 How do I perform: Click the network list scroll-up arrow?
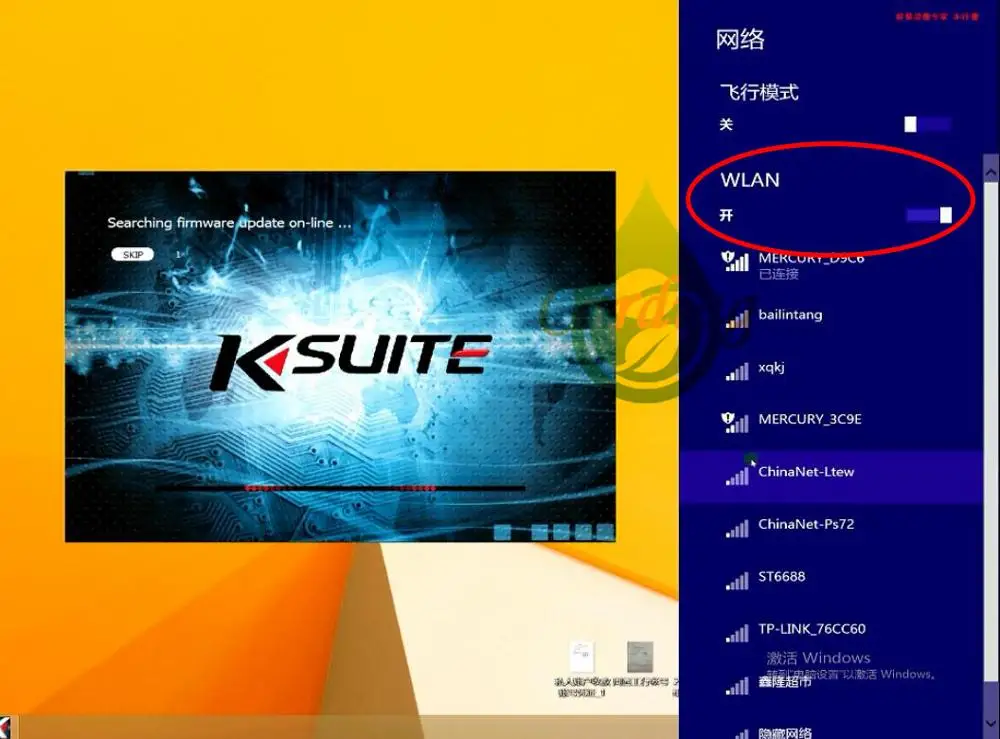point(991,172)
